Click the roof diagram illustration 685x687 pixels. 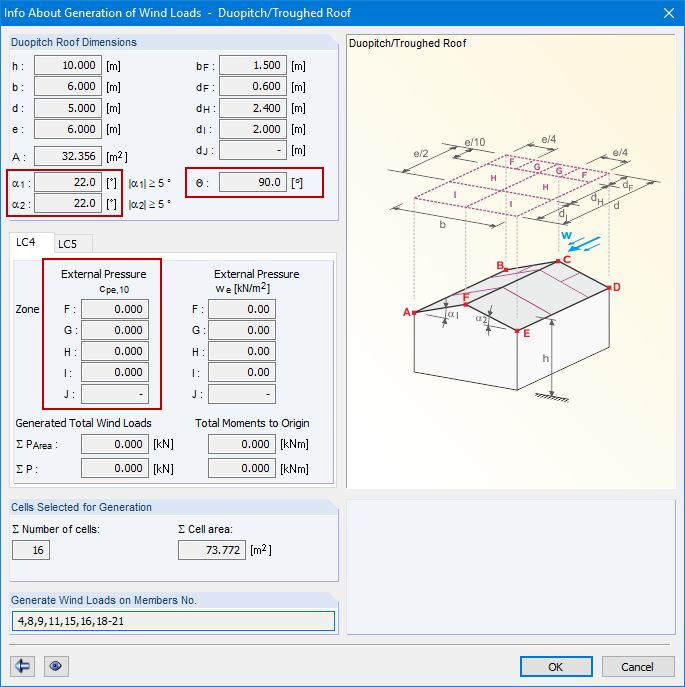click(x=522, y=269)
